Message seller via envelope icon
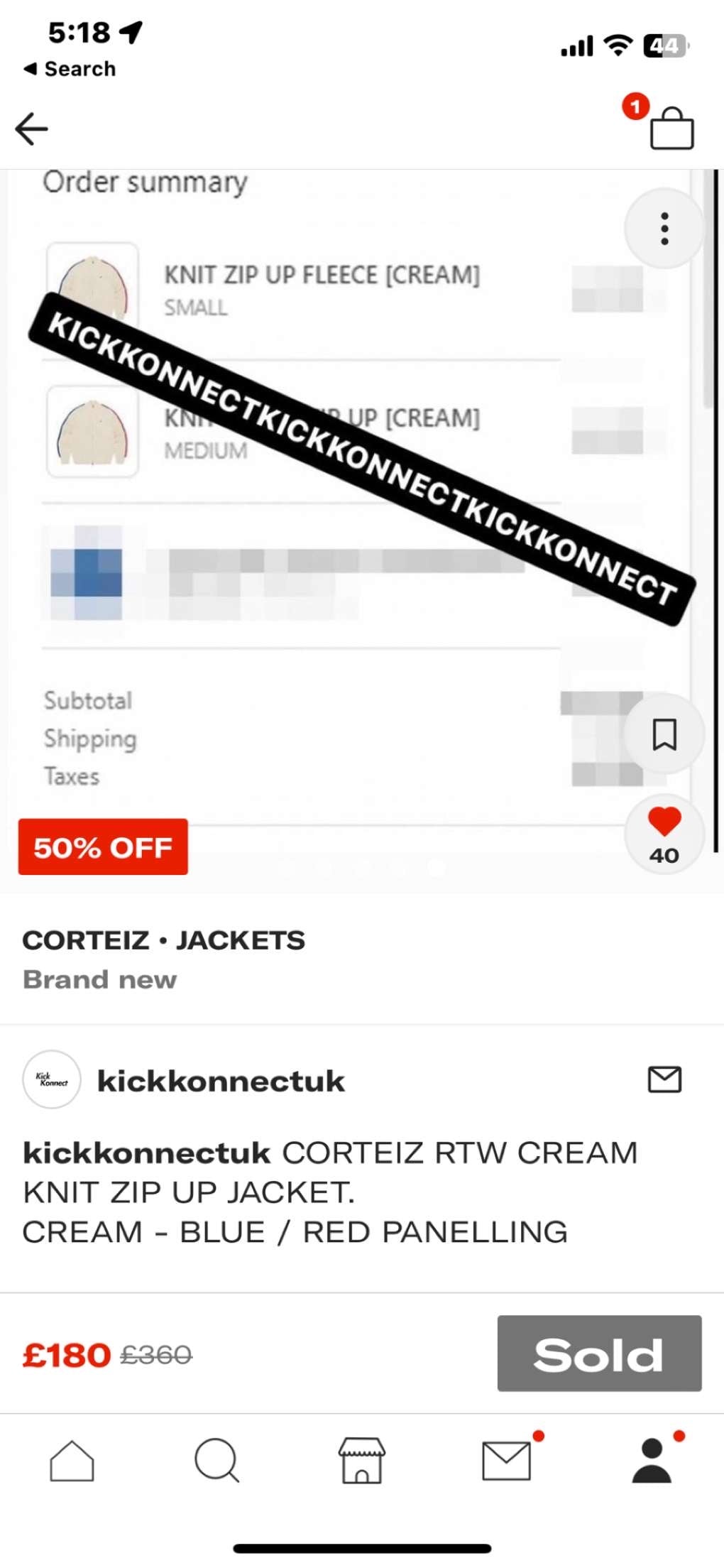 tap(664, 1079)
